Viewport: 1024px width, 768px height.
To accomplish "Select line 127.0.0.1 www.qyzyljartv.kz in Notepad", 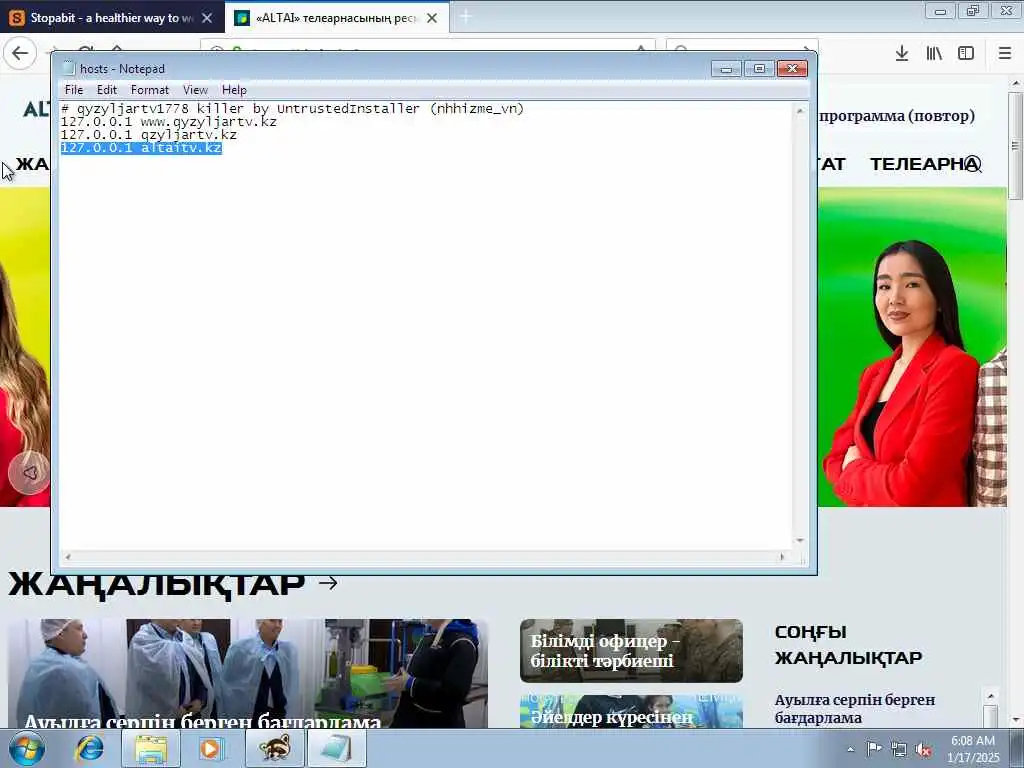I will click(x=168, y=122).
